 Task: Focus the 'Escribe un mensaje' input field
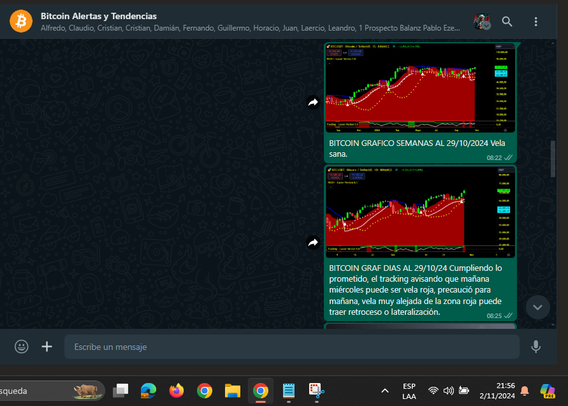point(292,347)
